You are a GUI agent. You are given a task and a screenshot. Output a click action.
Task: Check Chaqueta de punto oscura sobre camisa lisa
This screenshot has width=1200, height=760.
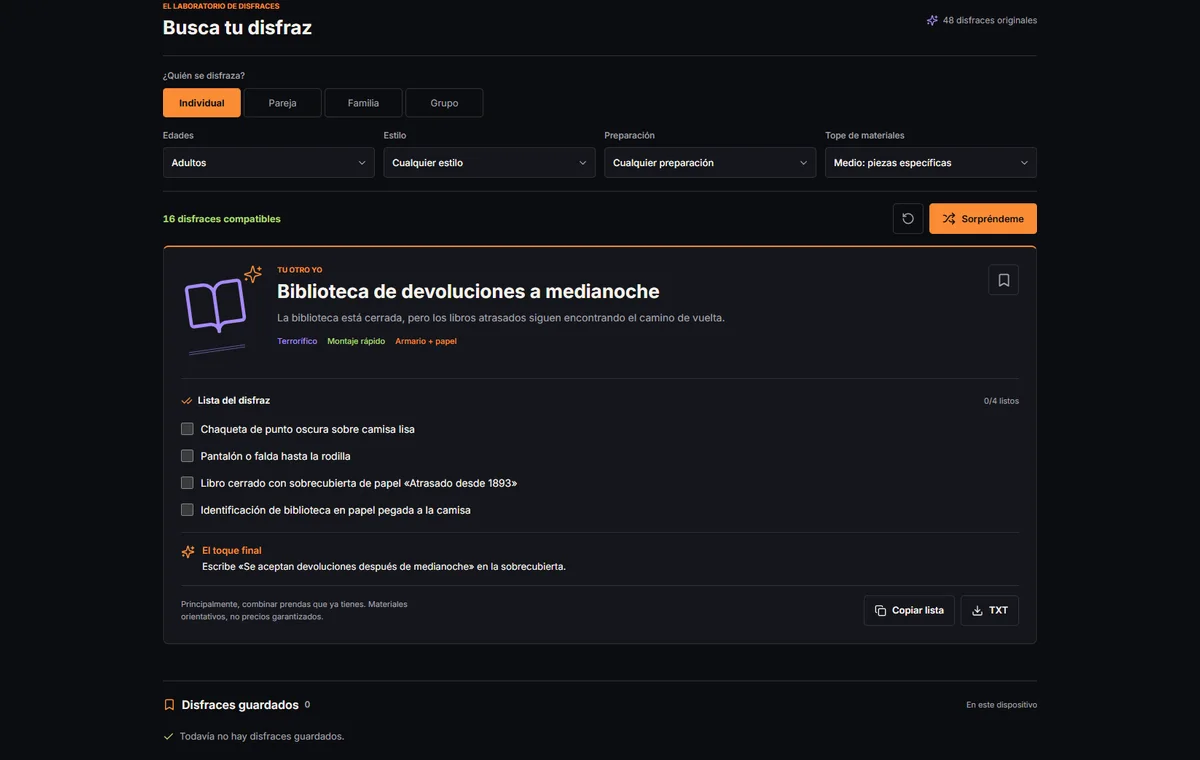coord(187,429)
